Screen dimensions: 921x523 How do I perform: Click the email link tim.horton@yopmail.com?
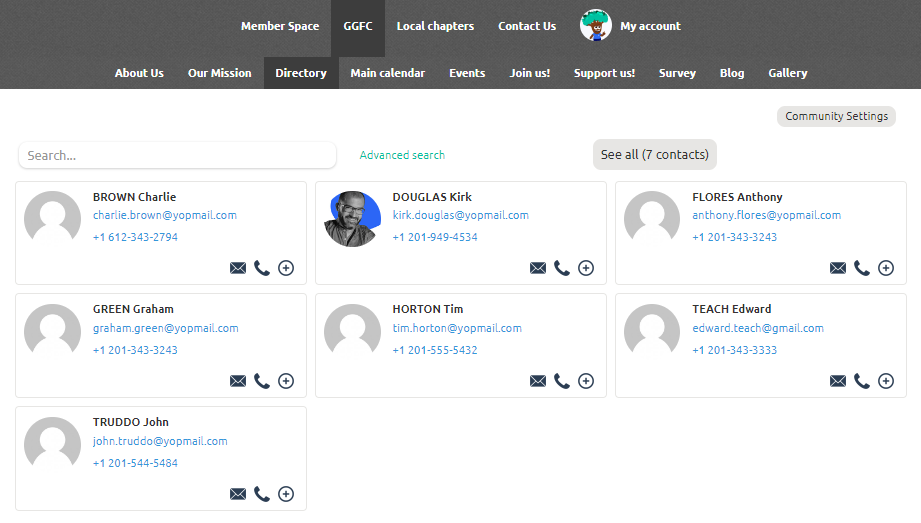point(457,328)
